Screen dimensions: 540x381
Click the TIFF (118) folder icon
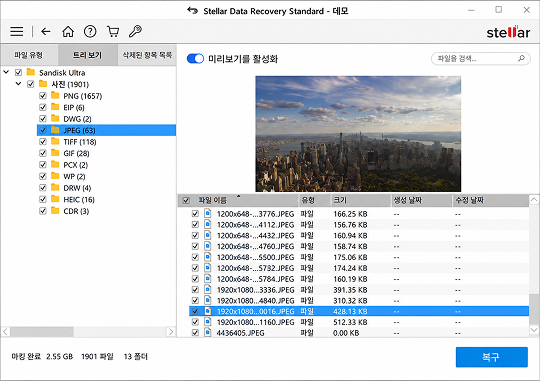(x=55, y=141)
